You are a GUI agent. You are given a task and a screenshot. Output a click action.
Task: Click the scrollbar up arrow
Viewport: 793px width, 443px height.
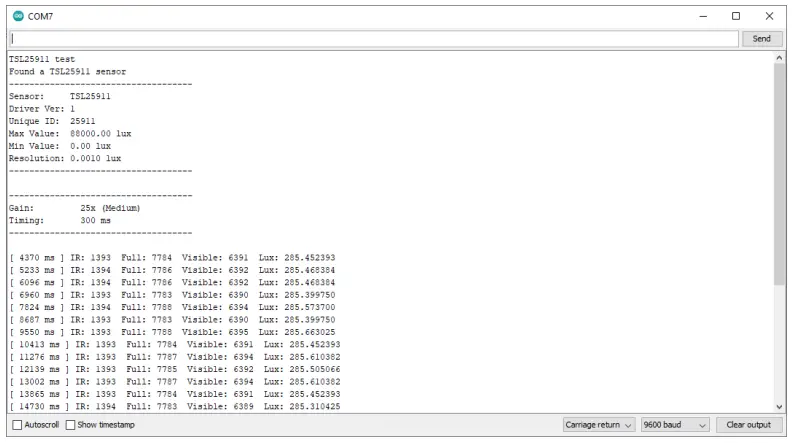pos(779,58)
